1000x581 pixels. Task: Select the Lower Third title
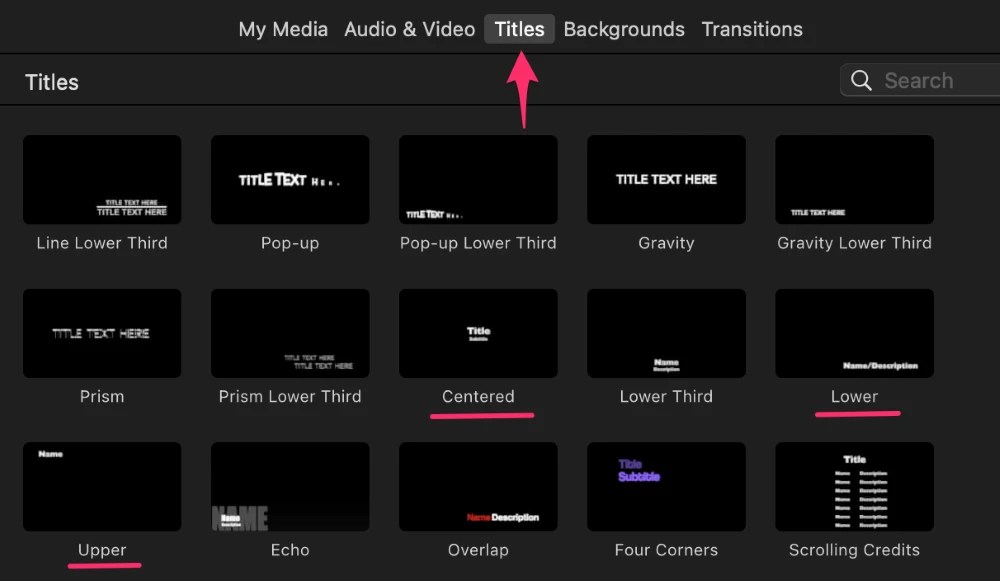click(x=666, y=333)
